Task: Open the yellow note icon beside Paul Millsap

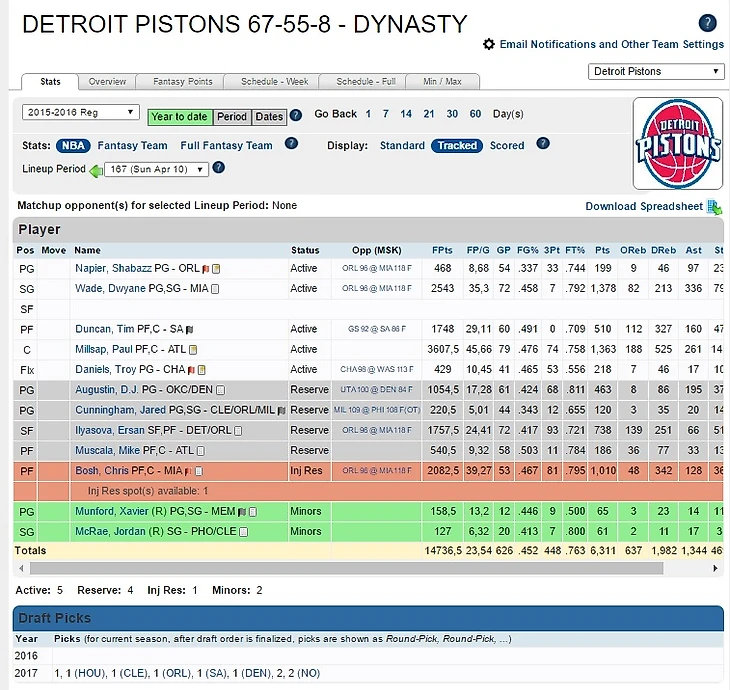Action: [x=193, y=349]
